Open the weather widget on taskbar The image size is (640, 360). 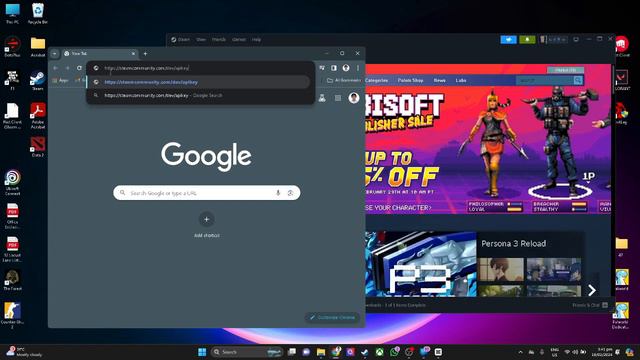coord(24,352)
